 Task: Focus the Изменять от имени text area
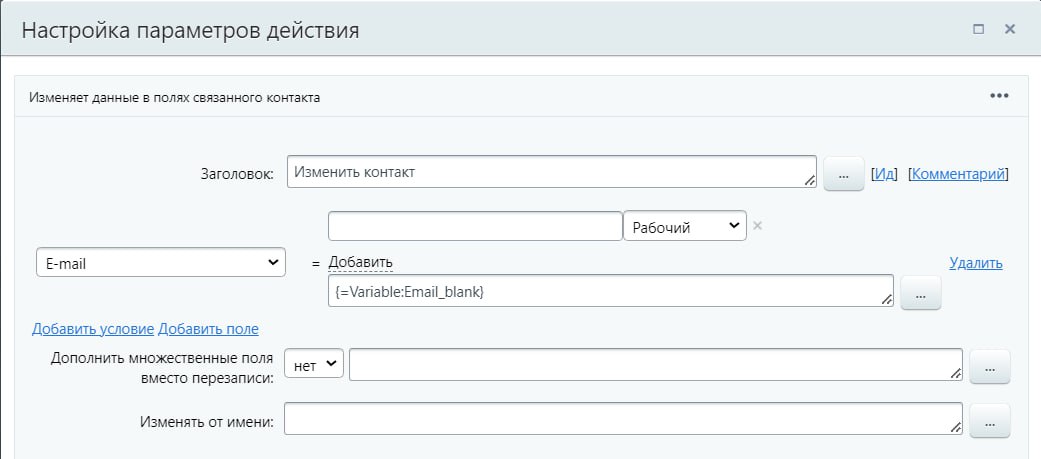[x=622, y=420]
